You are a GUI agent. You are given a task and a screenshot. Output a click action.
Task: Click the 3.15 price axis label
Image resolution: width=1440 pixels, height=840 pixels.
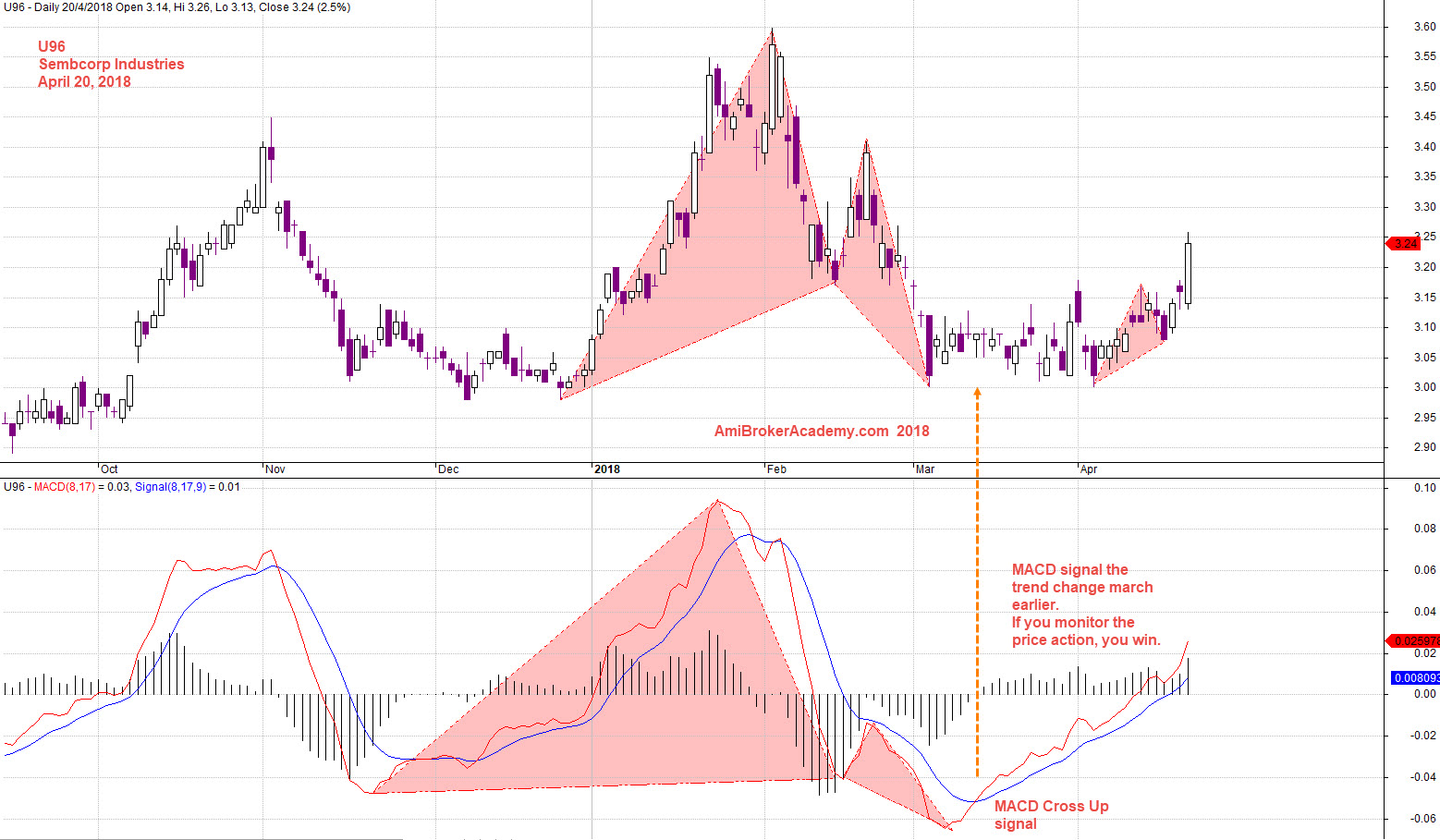click(x=1424, y=298)
